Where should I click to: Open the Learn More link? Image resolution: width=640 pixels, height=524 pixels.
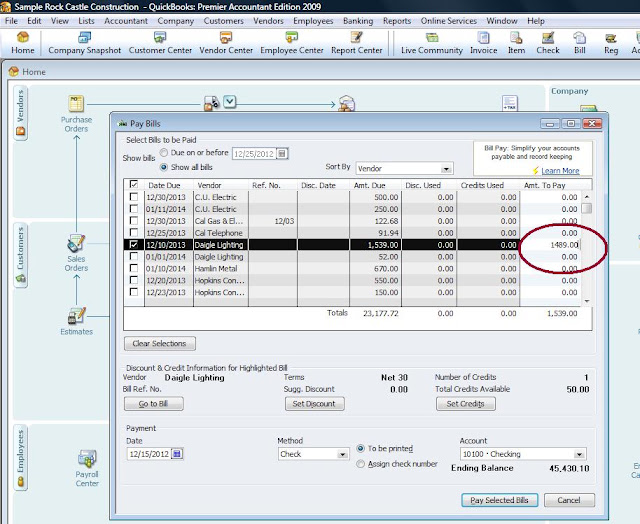pyautogui.click(x=560, y=171)
